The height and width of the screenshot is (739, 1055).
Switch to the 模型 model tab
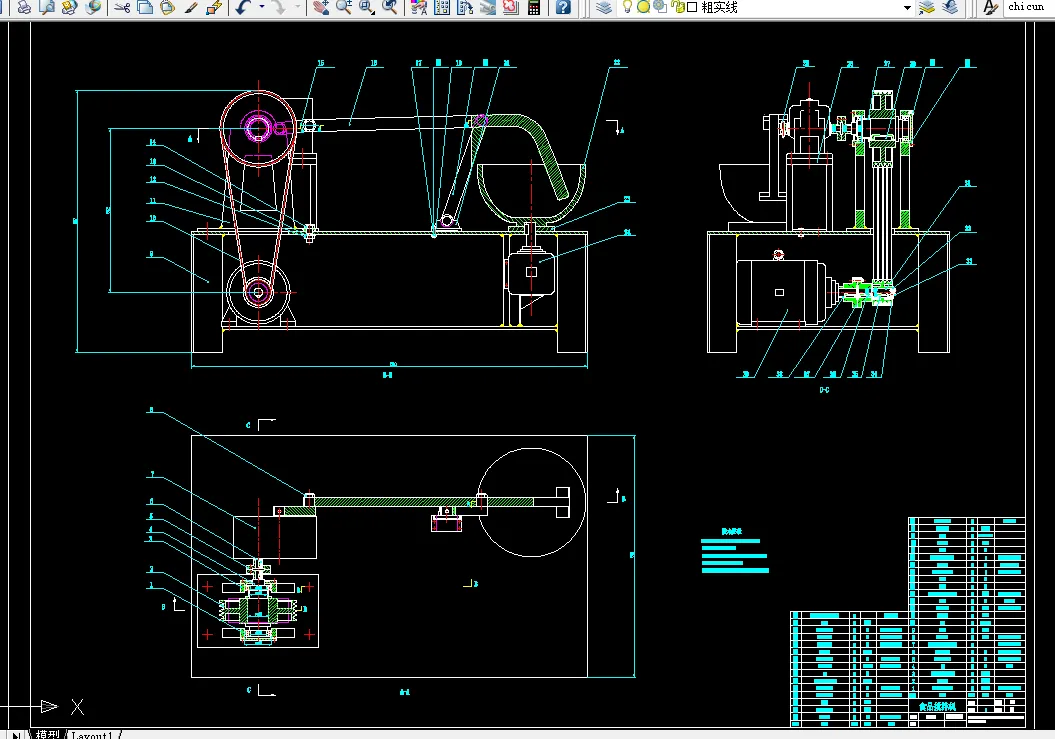48,734
